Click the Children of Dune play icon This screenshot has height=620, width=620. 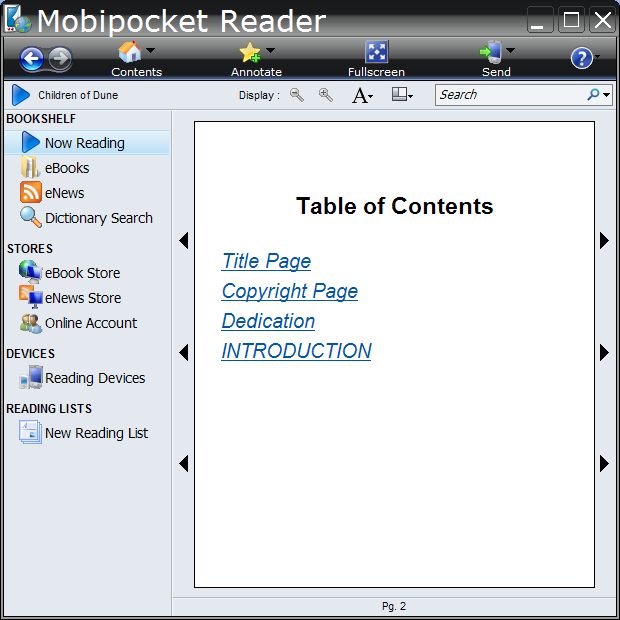pyautogui.click(x=21, y=95)
